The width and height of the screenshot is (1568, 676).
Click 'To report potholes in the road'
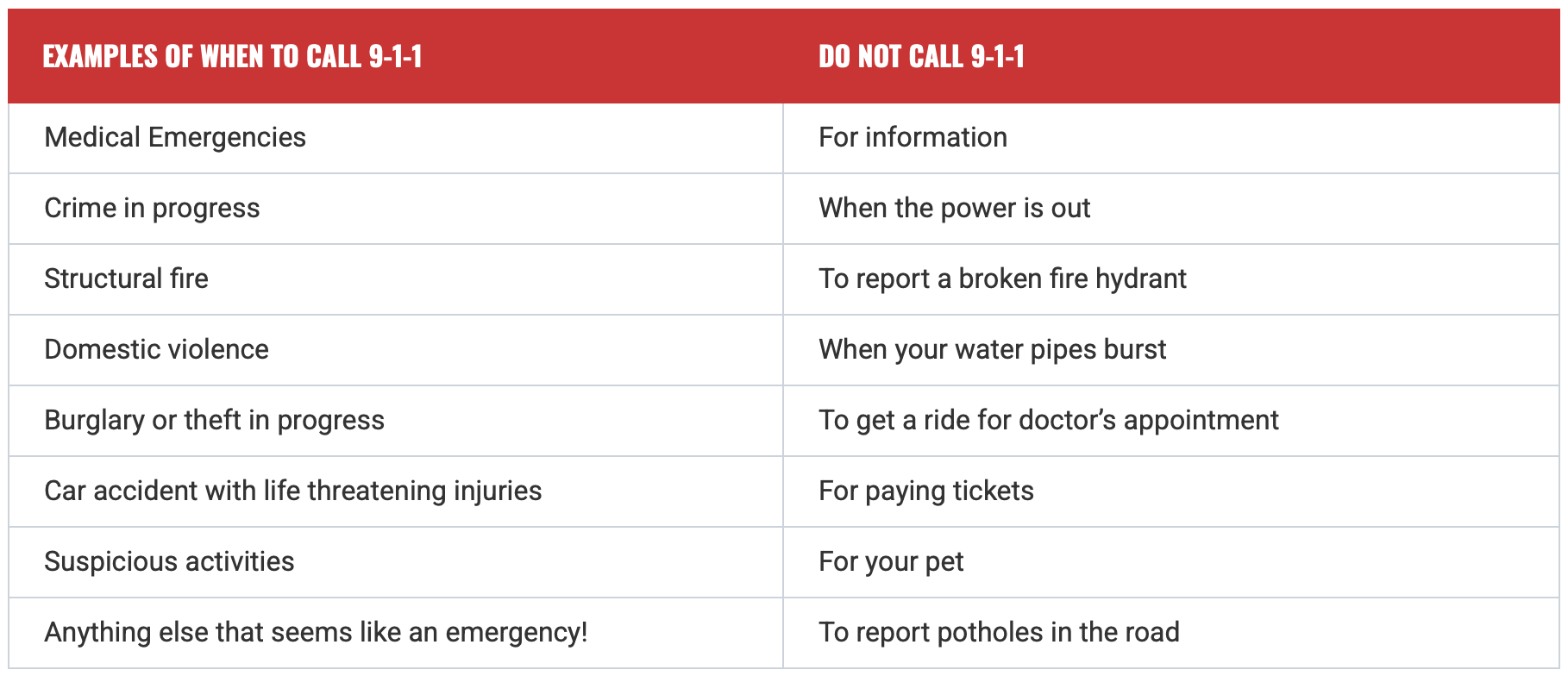[x=999, y=633]
